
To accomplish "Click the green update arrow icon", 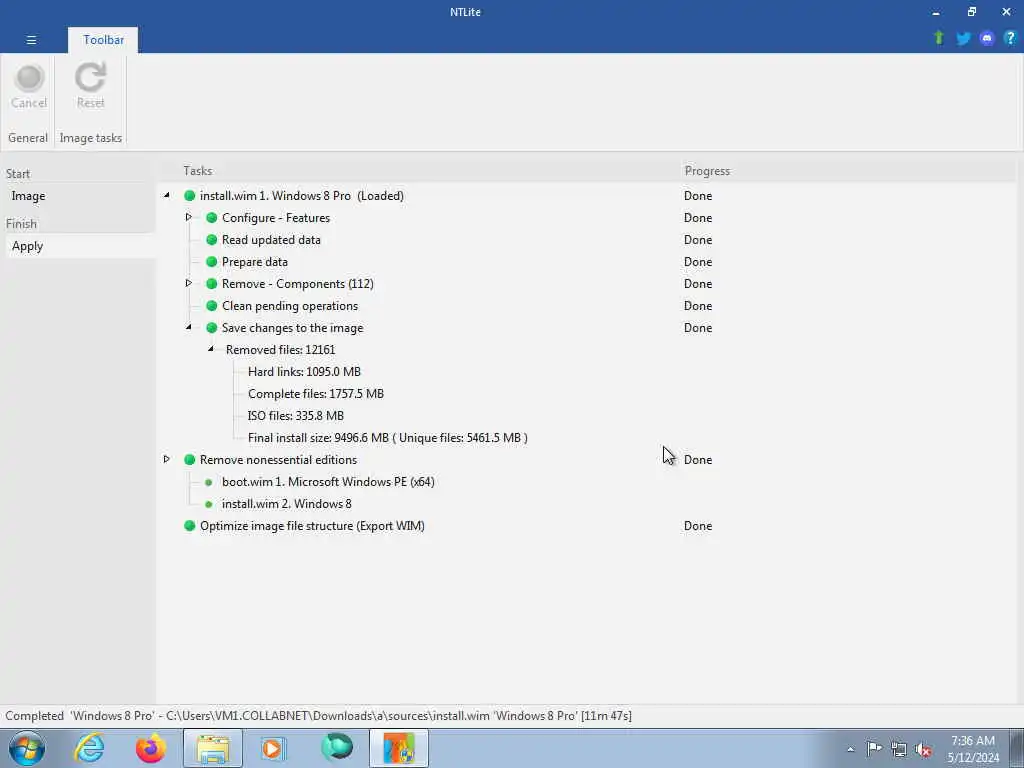I will [x=939, y=39].
